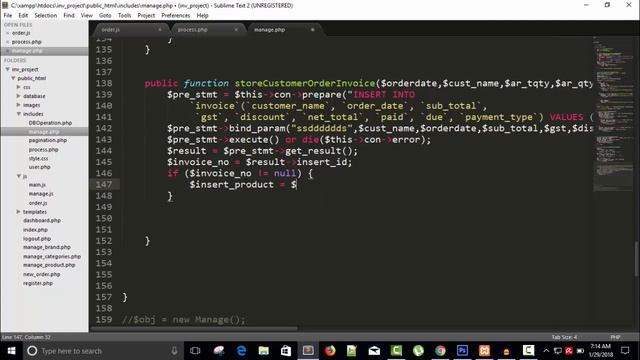Collapse the public_html folder
This screenshot has width=640, height=360.
coord(13,78)
